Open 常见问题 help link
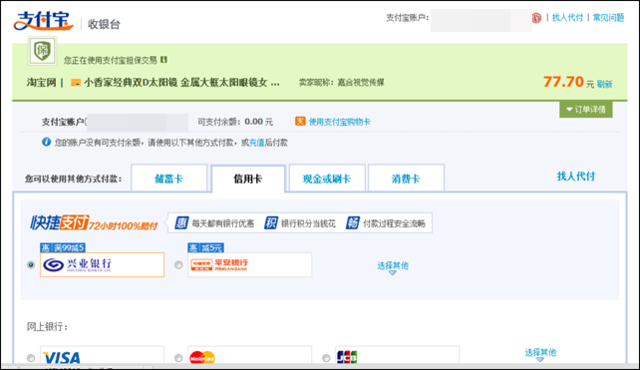The image size is (640, 370). [608, 18]
